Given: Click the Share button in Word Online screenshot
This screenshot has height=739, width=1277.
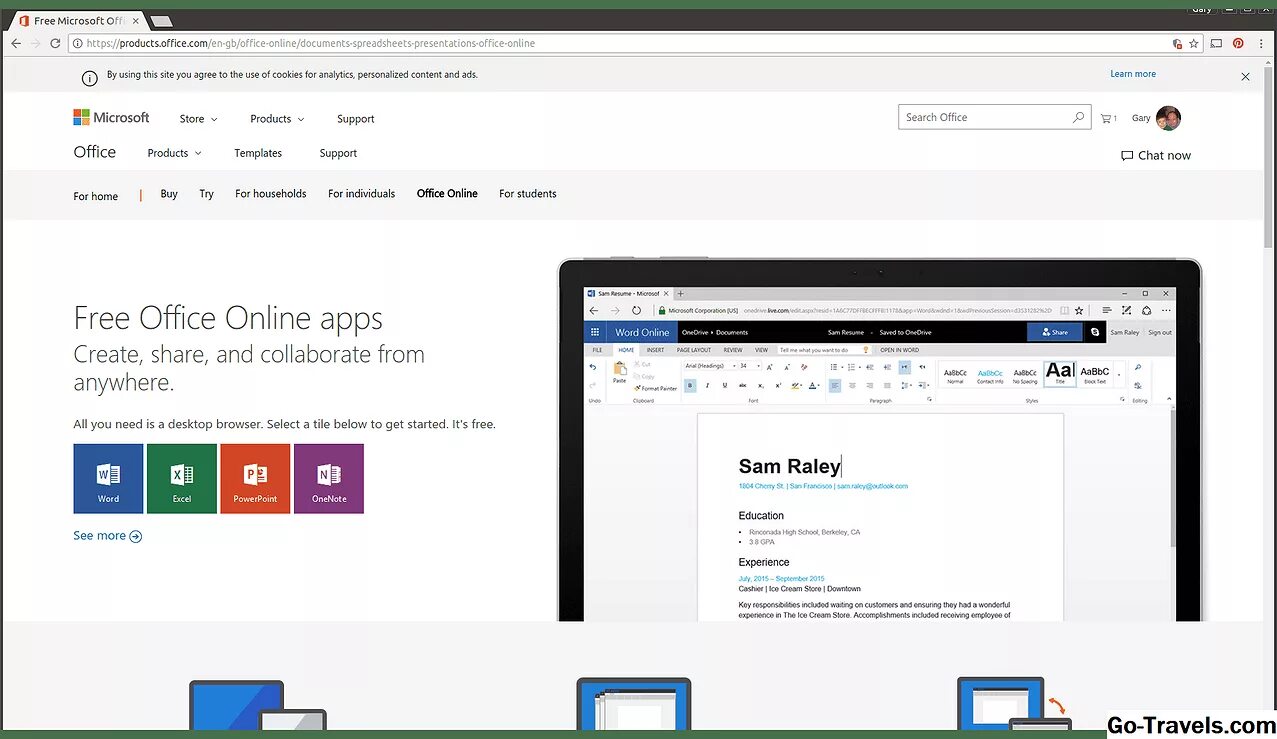Looking at the screenshot, I should 1055,332.
